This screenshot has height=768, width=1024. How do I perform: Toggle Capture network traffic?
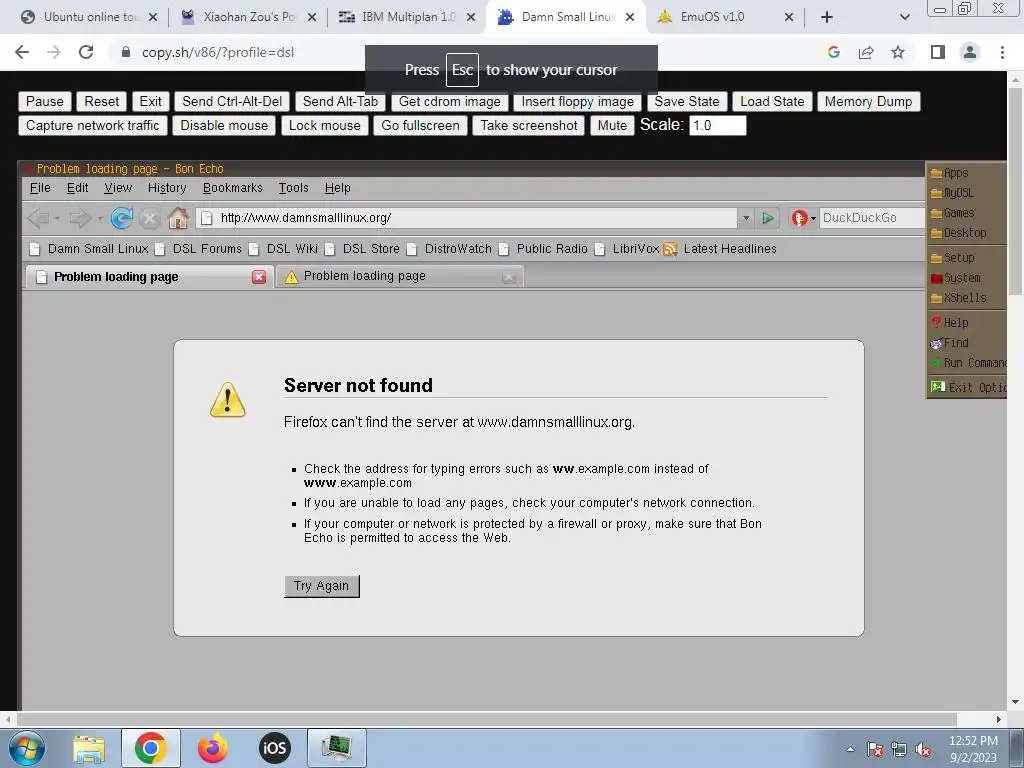pos(93,125)
